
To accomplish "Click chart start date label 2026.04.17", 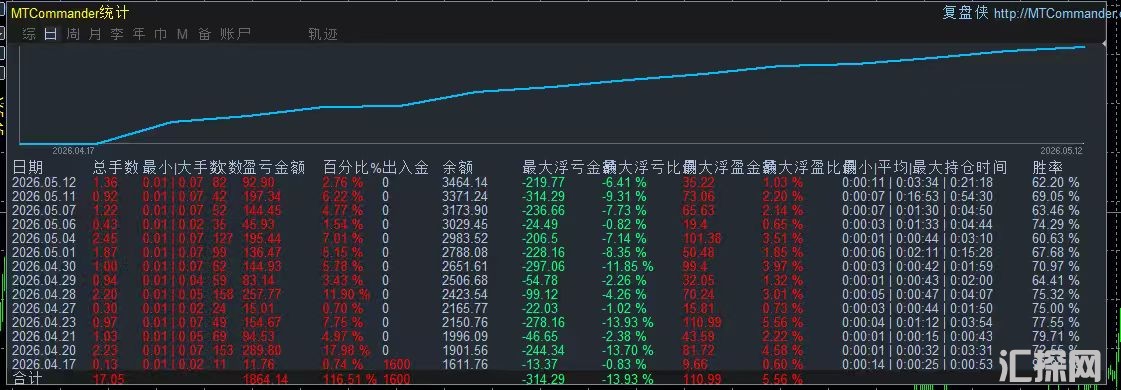I will [74, 151].
